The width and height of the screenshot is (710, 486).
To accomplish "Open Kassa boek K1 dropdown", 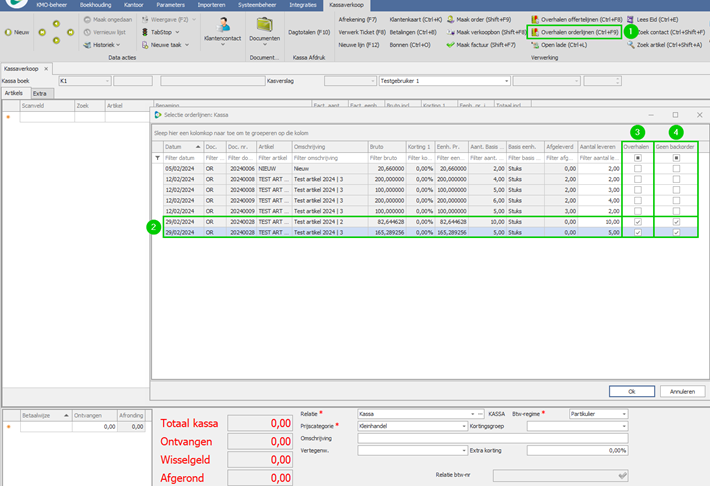I will 107,81.
